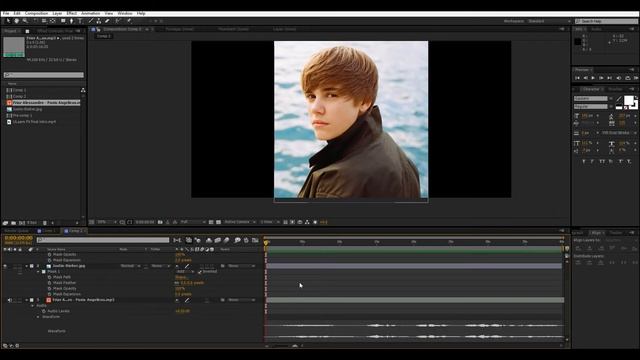Toggle the Inverted checkbox for Mask 1
The height and width of the screenshot is (360, 640).
[x=200, y=272]
